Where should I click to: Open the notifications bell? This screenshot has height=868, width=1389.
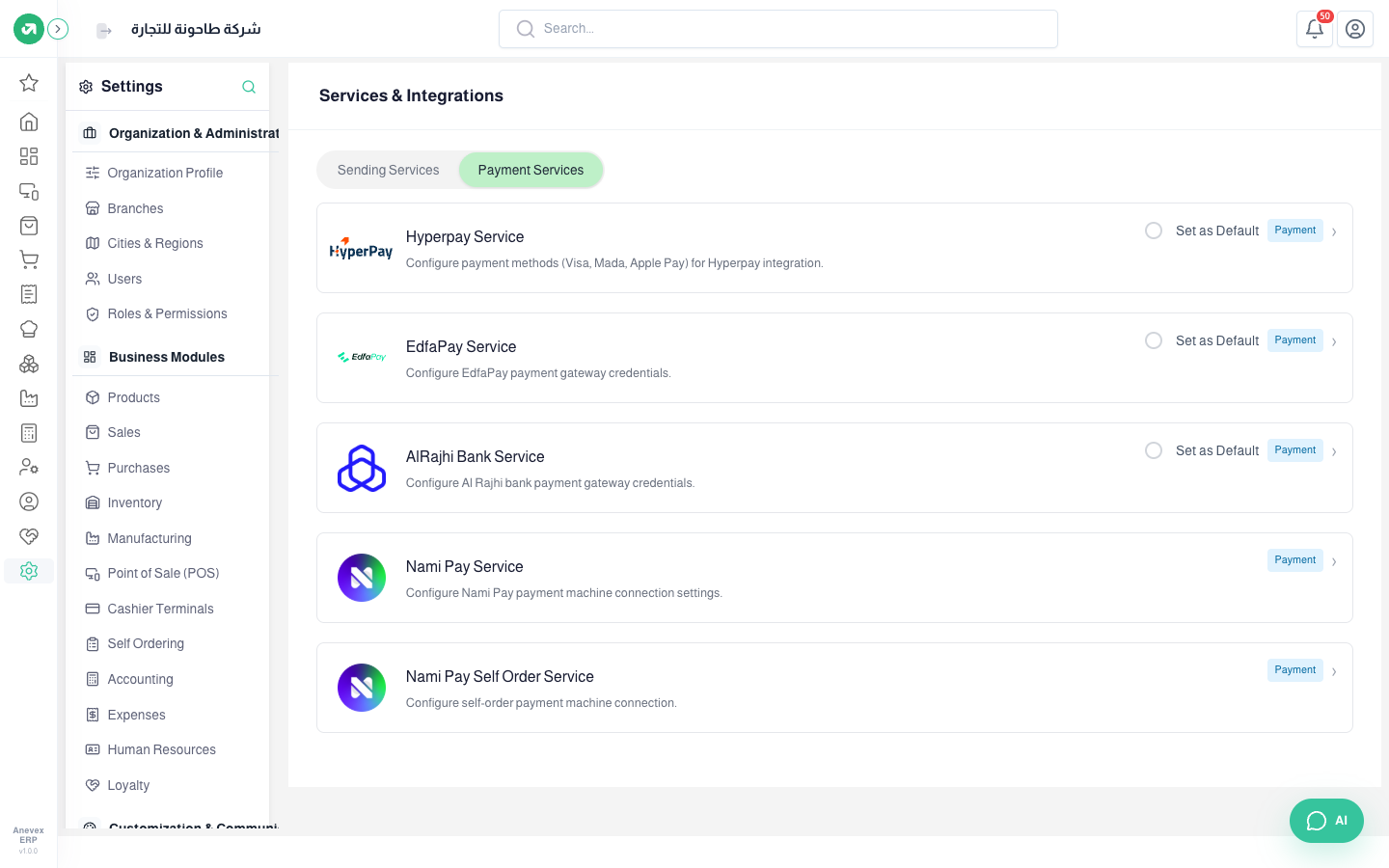click(1315, 29)
